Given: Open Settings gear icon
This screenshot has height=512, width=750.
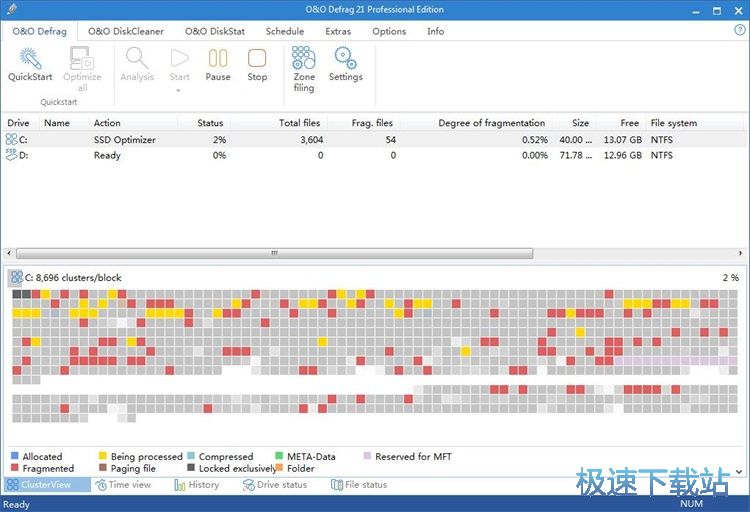Looking at the screenshot, I should (x=345, y=58).
